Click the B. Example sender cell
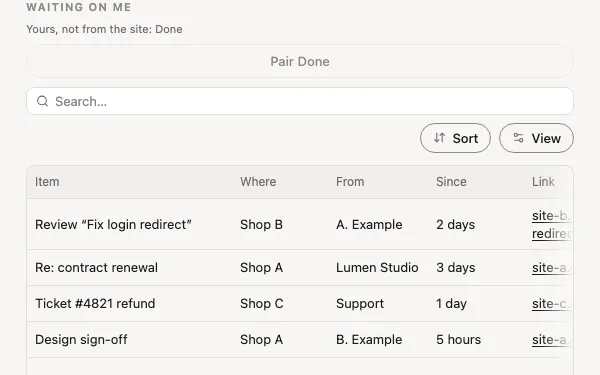600x375 pixels. click(369, 340)
